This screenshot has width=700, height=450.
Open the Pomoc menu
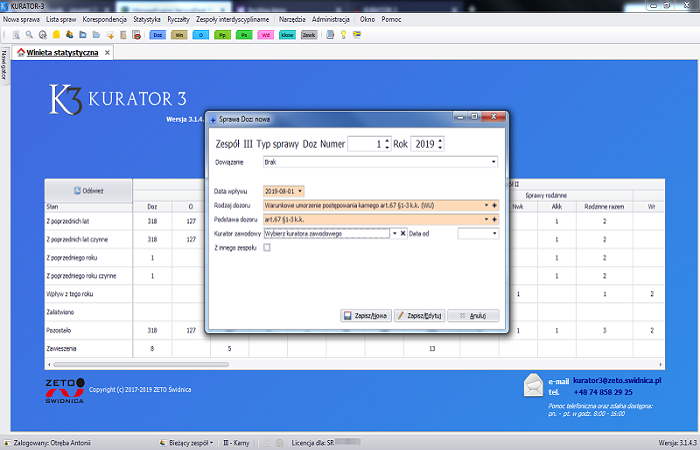pyautogui.click(x=391, y=19)
